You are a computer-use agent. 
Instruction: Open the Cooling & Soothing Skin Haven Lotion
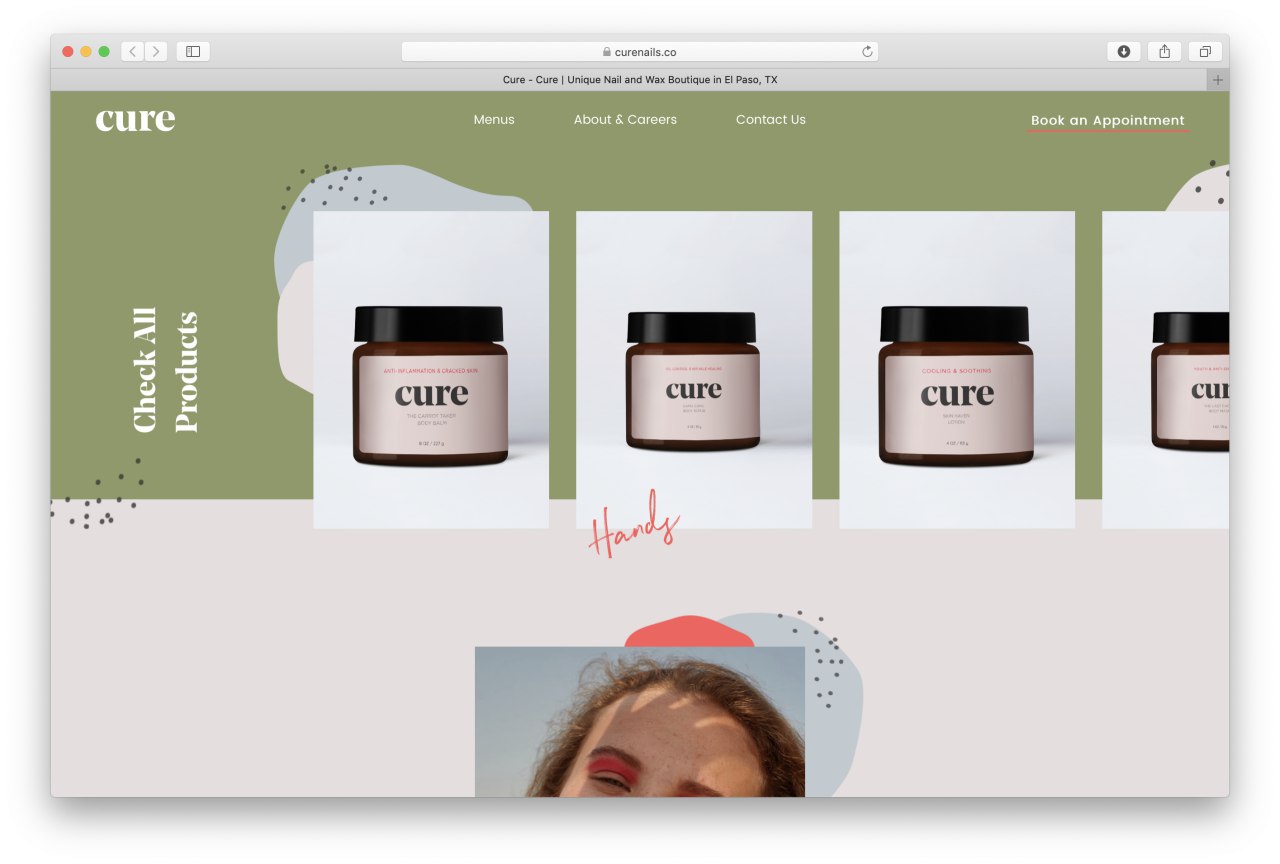957,369
